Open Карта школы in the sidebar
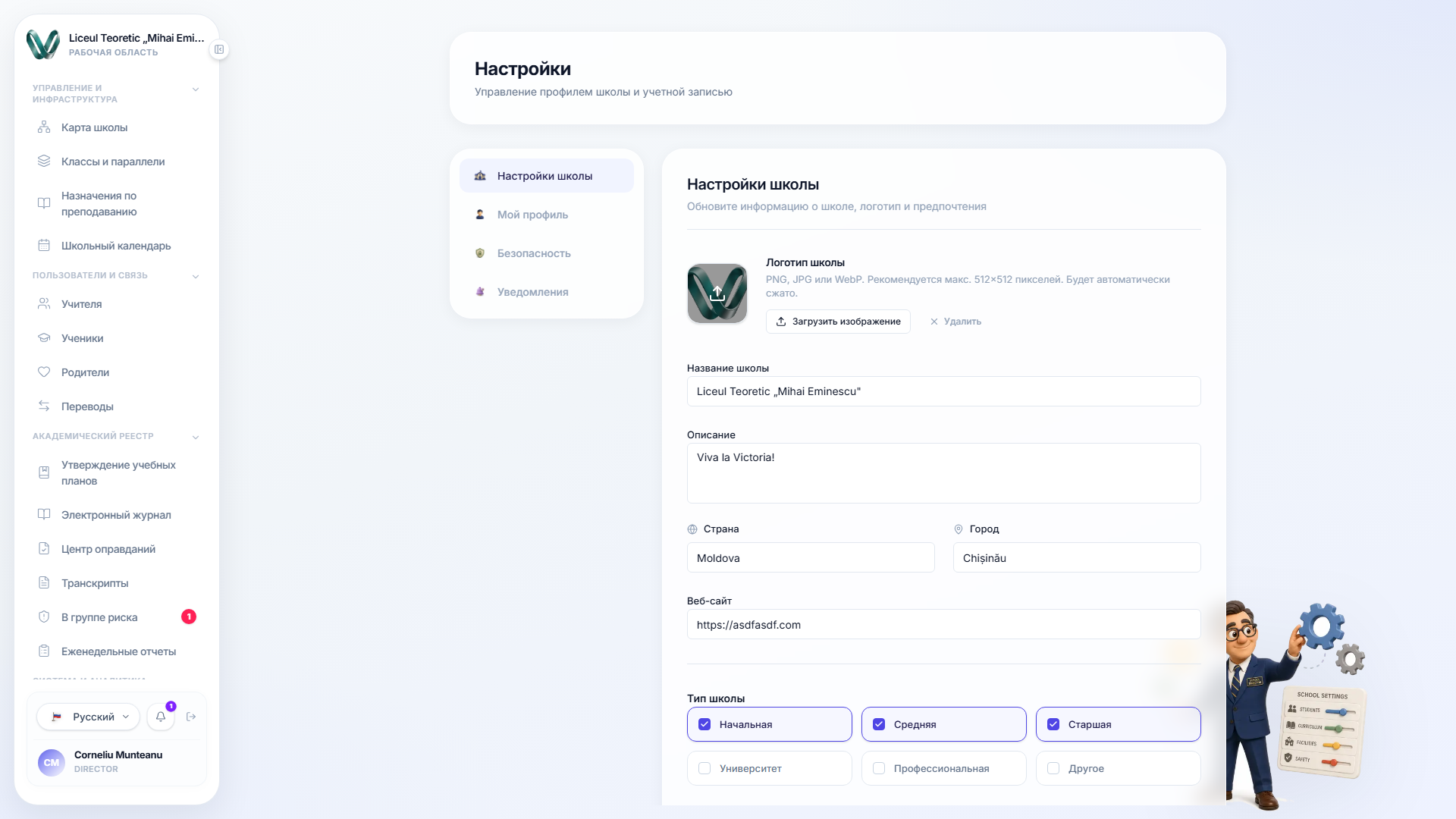1456x819 pixels. tap(117, 127)
